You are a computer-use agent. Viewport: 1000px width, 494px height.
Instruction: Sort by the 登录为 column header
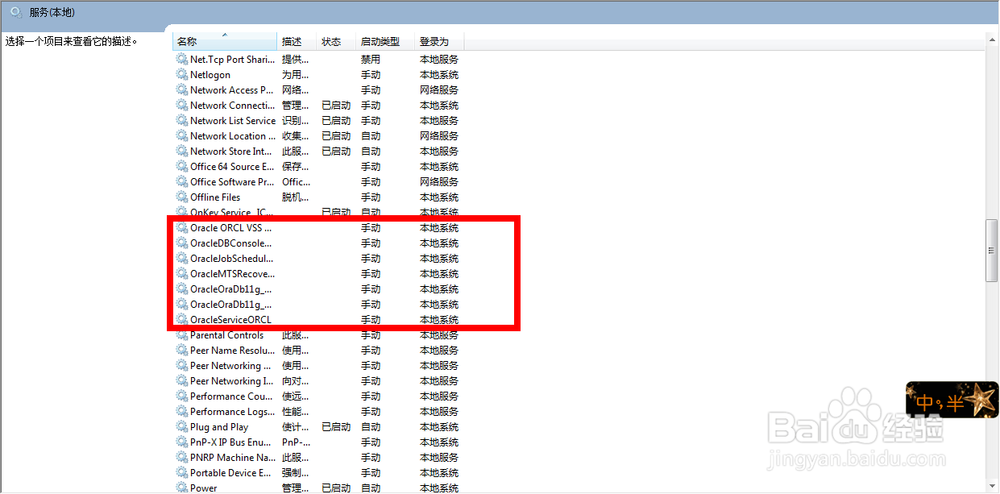point(439,41)
